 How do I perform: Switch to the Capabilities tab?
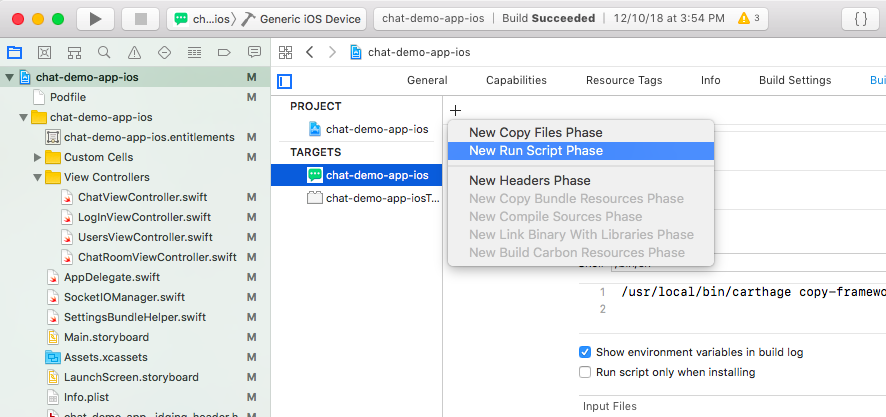516,80
